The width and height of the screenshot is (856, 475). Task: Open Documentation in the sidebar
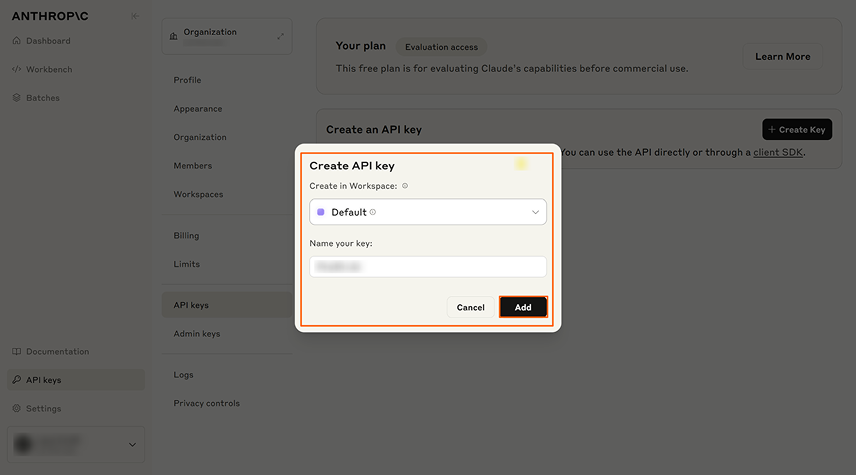pos(57,352)
